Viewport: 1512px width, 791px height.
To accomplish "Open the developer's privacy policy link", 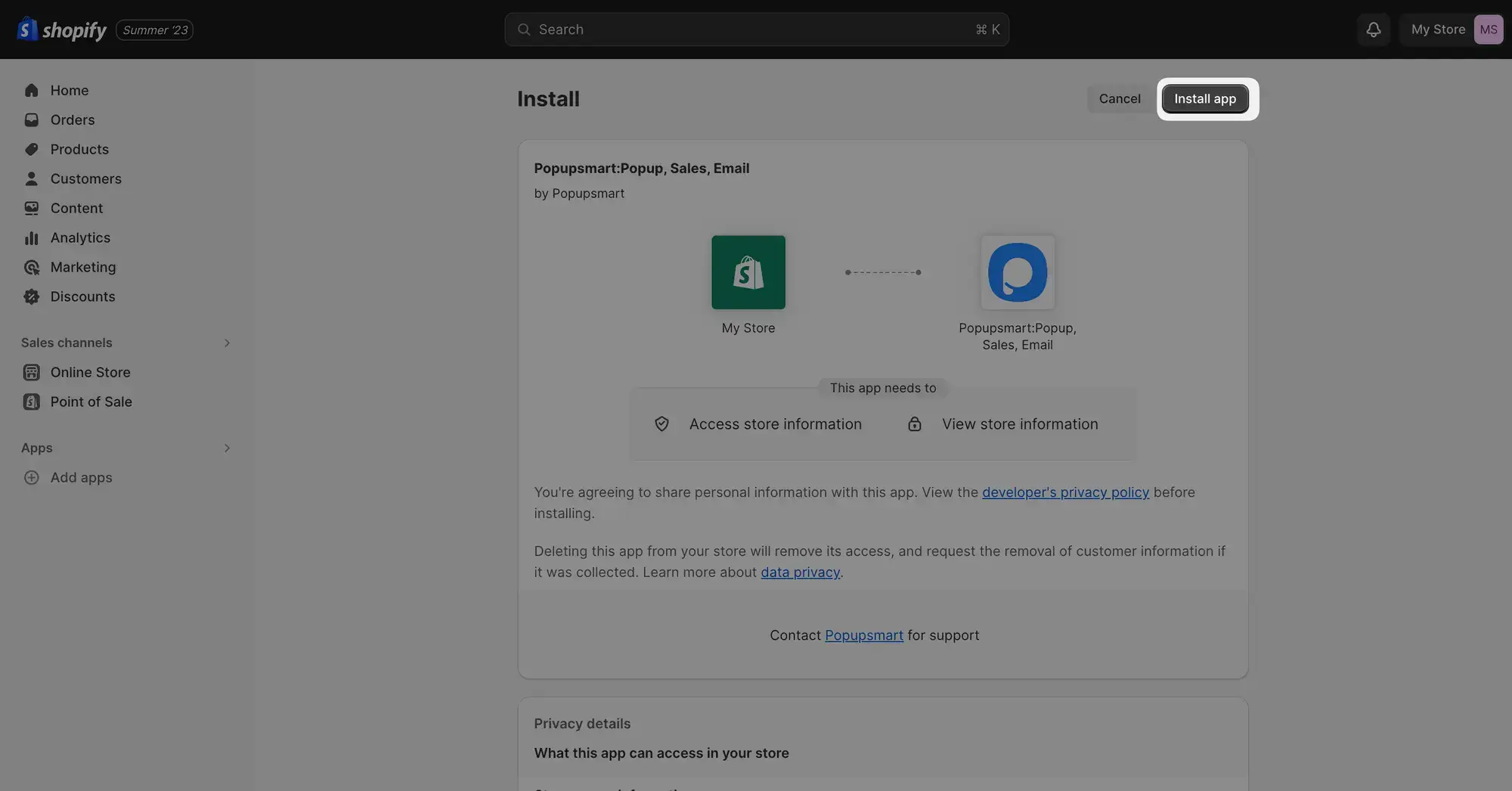I will [x=1065, y=492].
